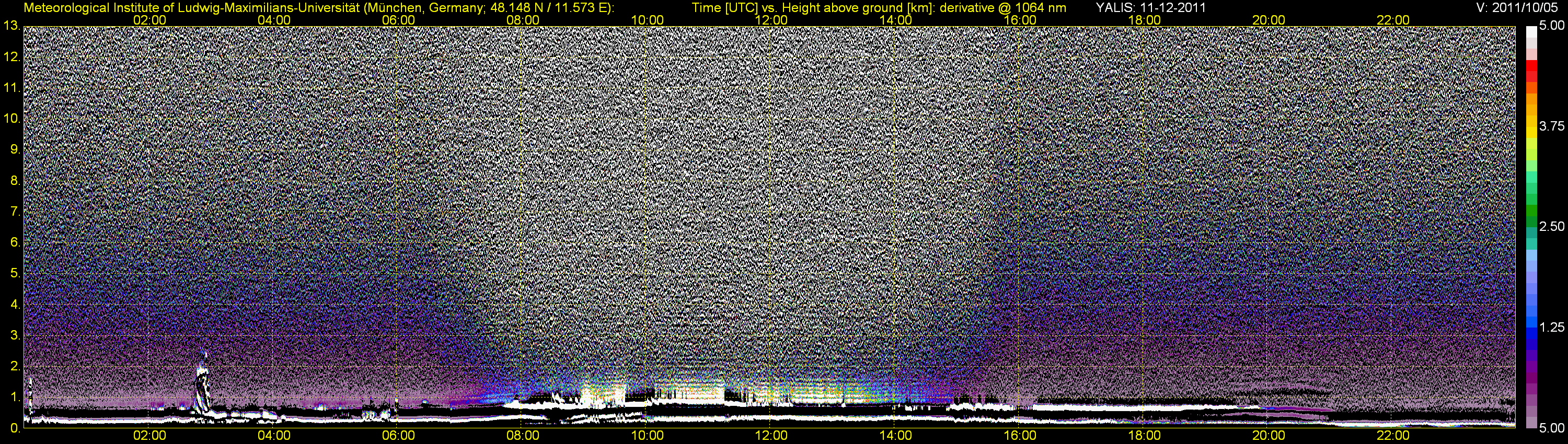The height and width of the screenshot is (444, 1568).
Task: Pick the yellow band of the color scale
Action: pyautogui.click(x=1531, y=133)
